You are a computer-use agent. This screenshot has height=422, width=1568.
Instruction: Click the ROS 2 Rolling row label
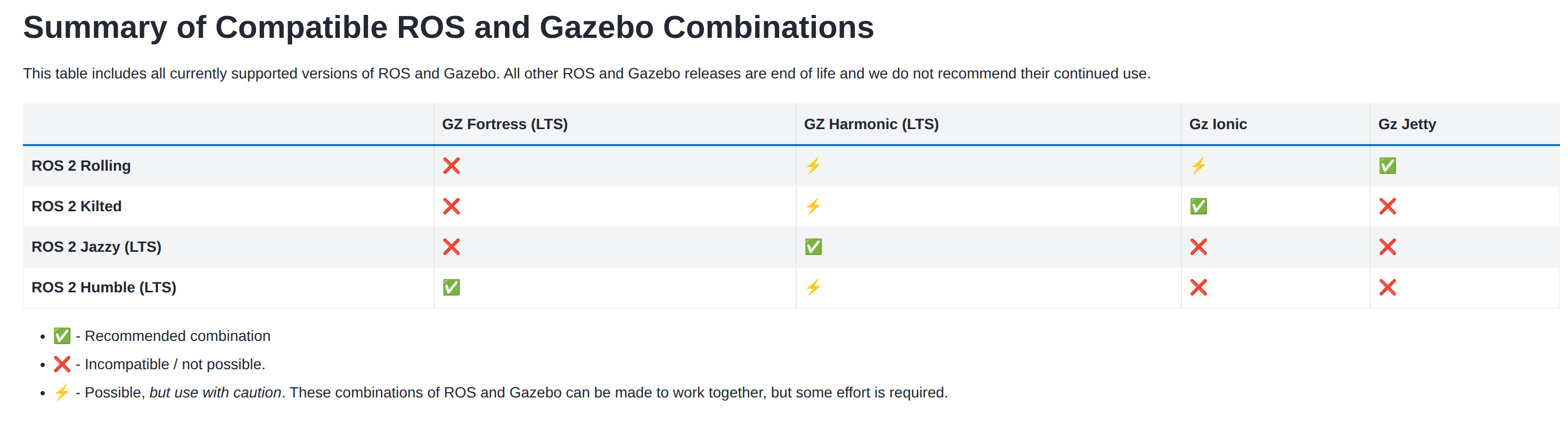click(81, 165)
